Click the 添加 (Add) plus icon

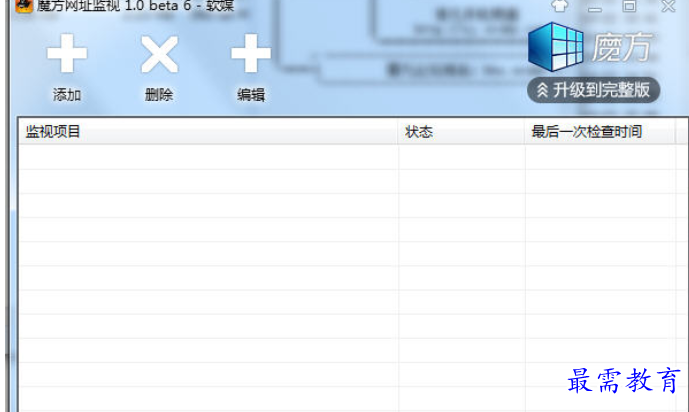pos(67,53)
